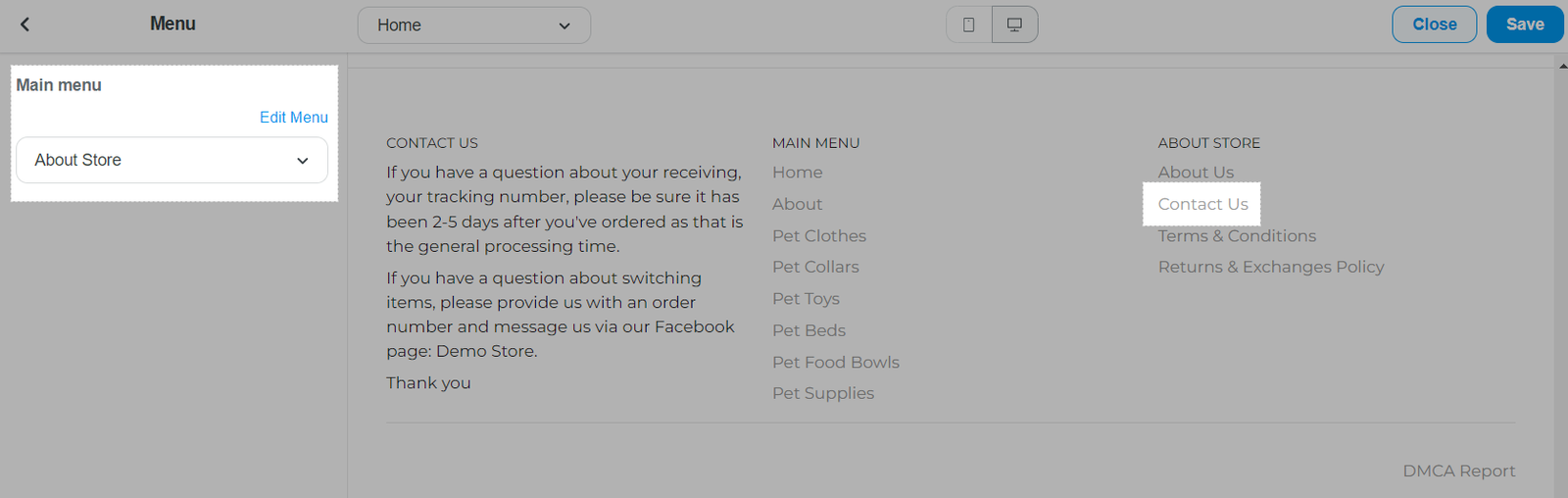Open Terms & Conditions footer link
Screen dimensions: 1568x498
pyautogui.click(x=1237, y=236)
